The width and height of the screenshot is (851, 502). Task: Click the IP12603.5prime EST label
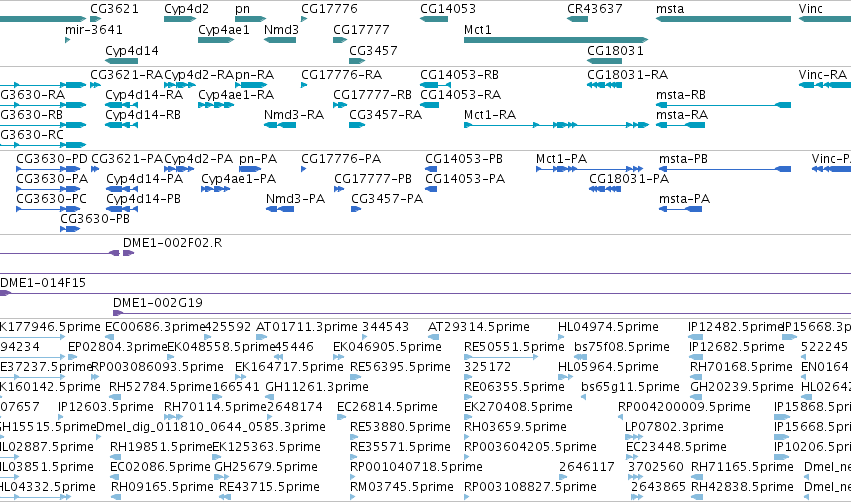106,406
